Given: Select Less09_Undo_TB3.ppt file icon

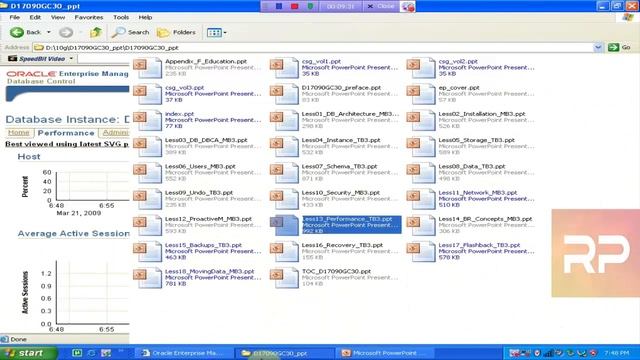Looking at the screenshot, I should coord(148,199).
